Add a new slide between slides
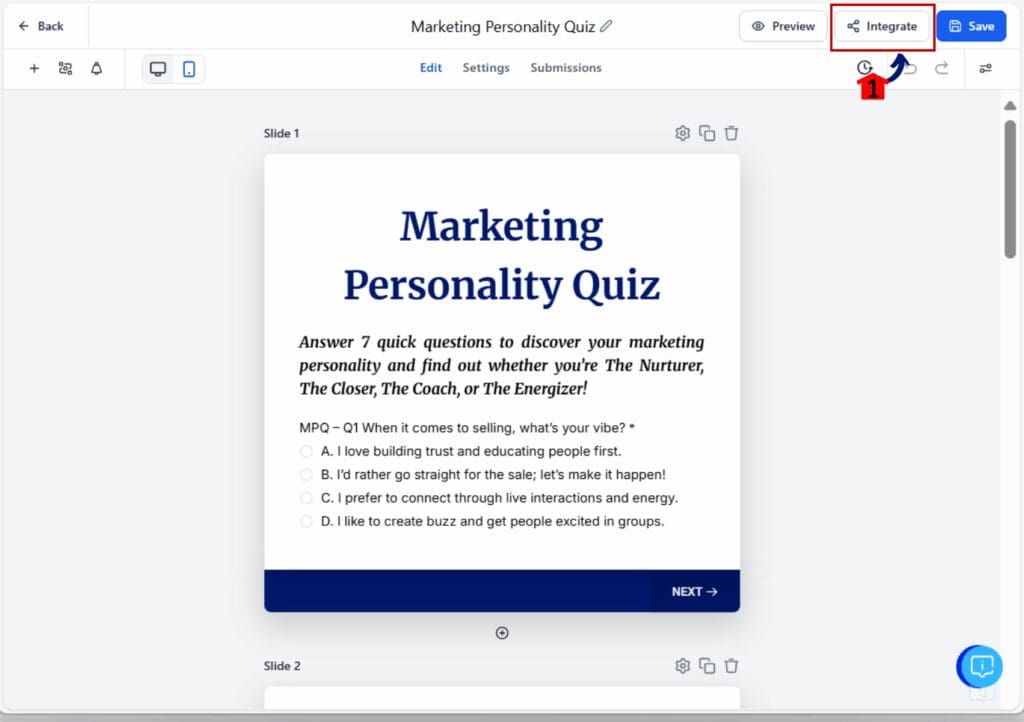The width and height of the screenshot is (1024, 722). pyautogui.click(x=502, y=632)
